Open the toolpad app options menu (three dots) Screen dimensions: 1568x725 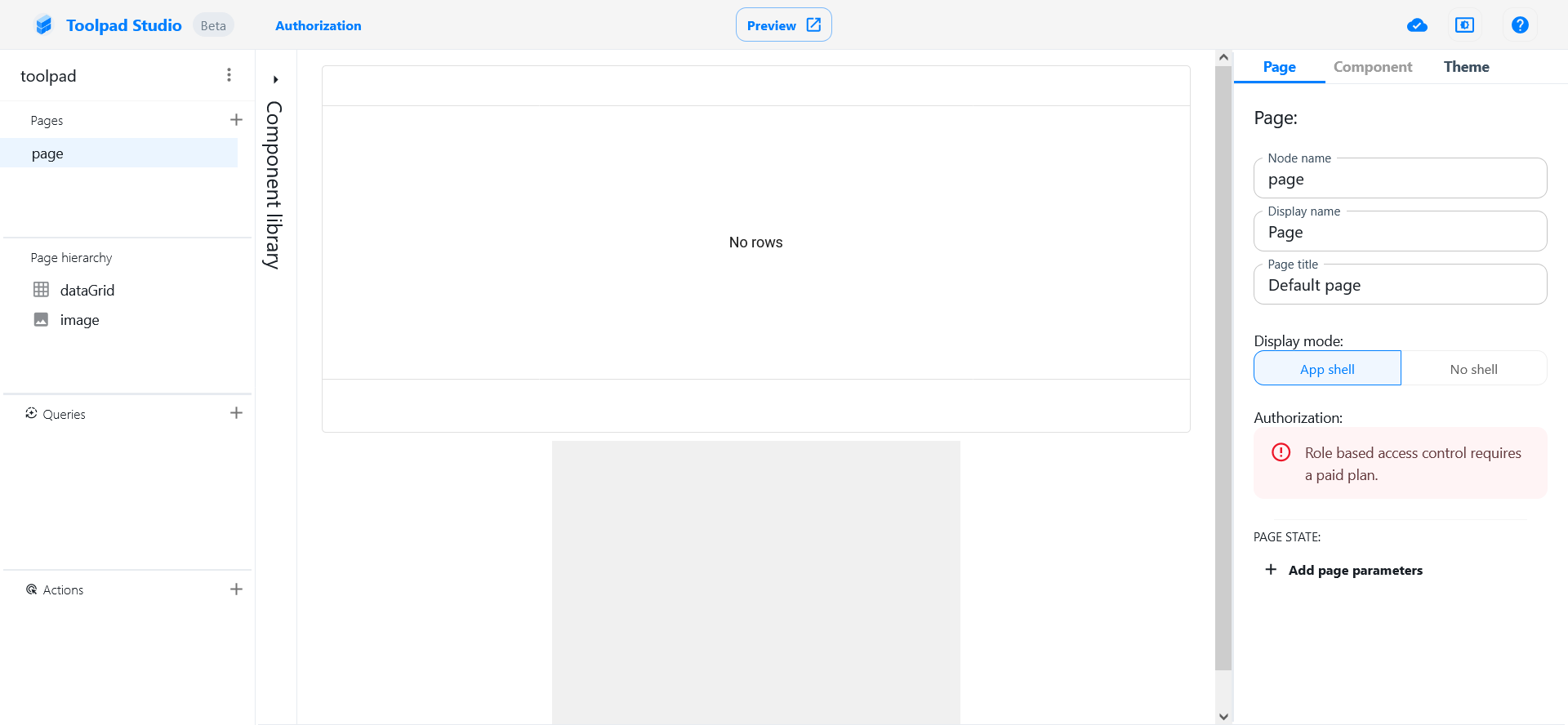click(229, 75)
